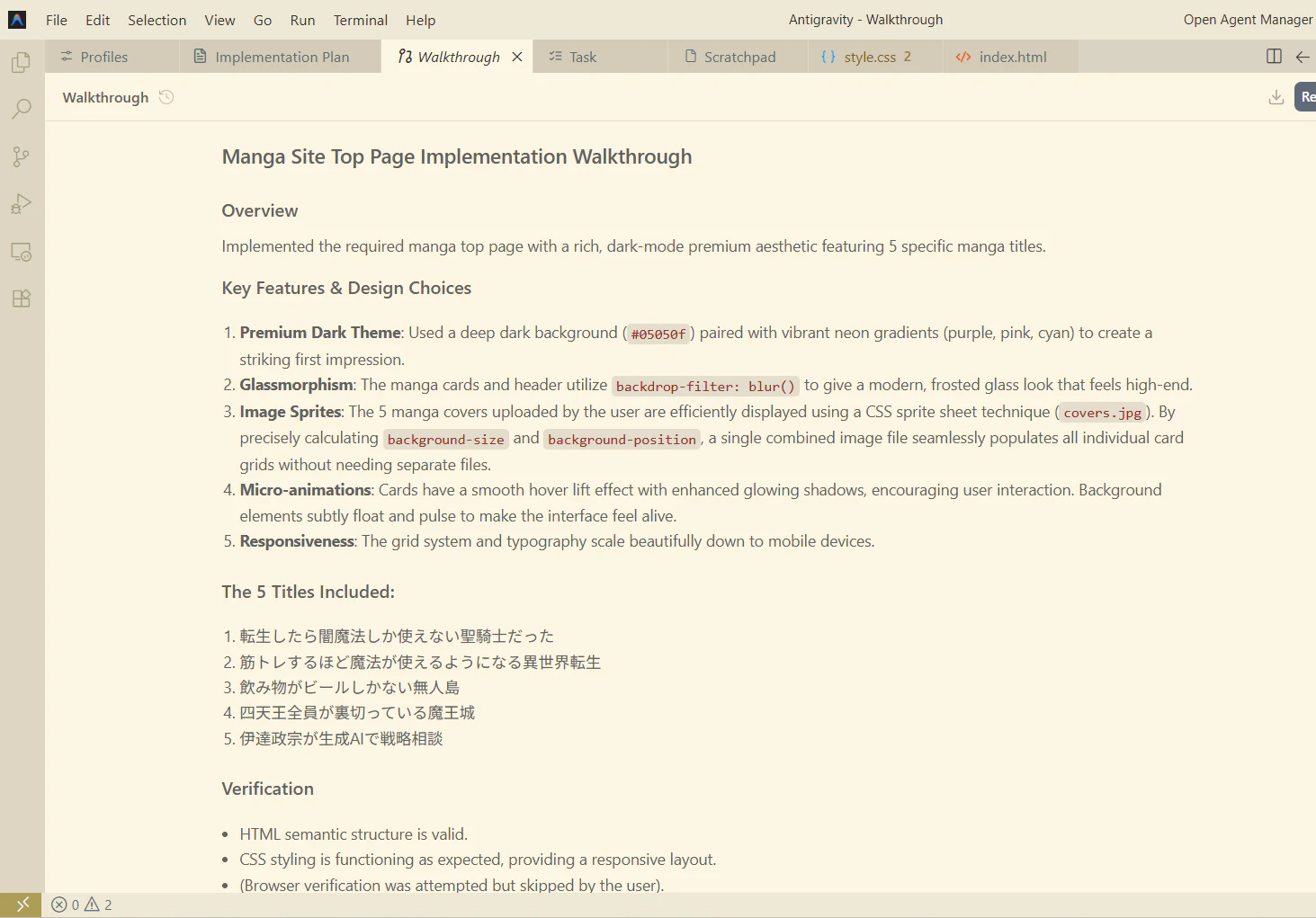Open the Source Control branch icon
This screenshot has height=918, width=1316.
(22, 157)
